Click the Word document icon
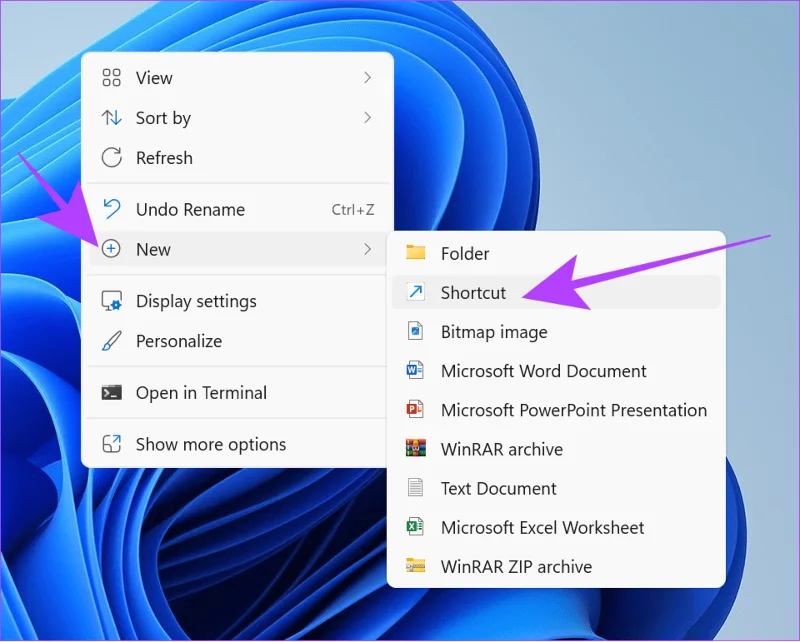The height and width of the screenshot is (642, 800). tap(415, 370)
